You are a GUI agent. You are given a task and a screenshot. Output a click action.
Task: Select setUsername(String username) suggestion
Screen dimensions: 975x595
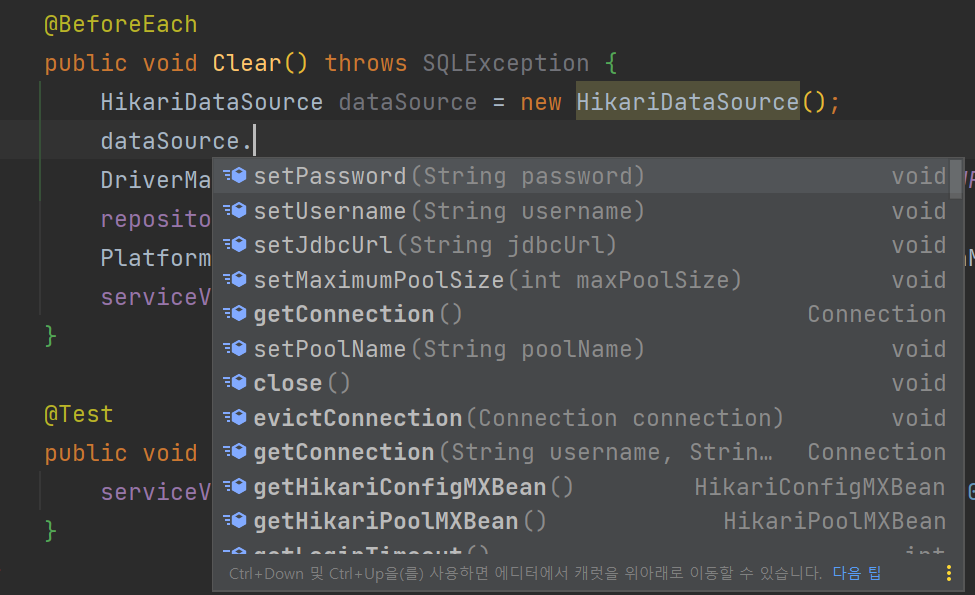(x=581, y=211)
